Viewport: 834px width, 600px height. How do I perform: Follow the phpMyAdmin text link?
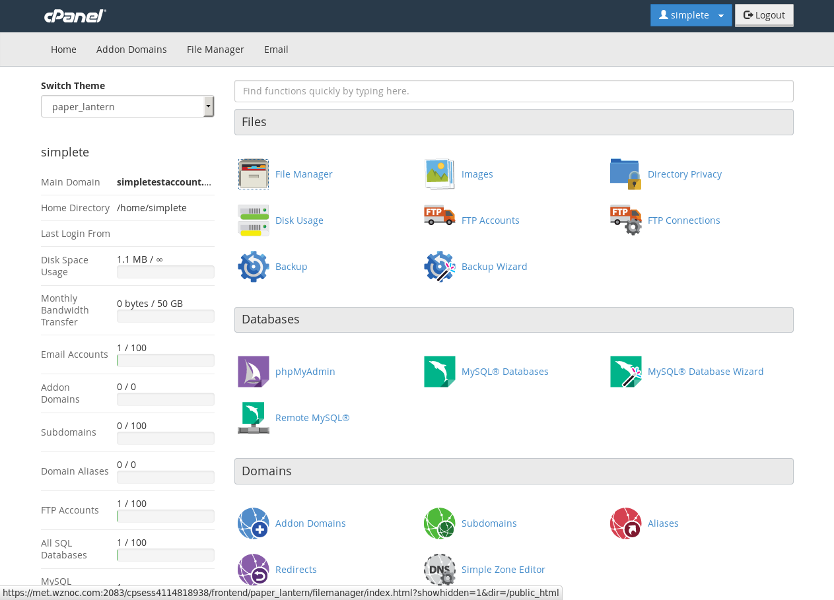[x=305, y=371]
